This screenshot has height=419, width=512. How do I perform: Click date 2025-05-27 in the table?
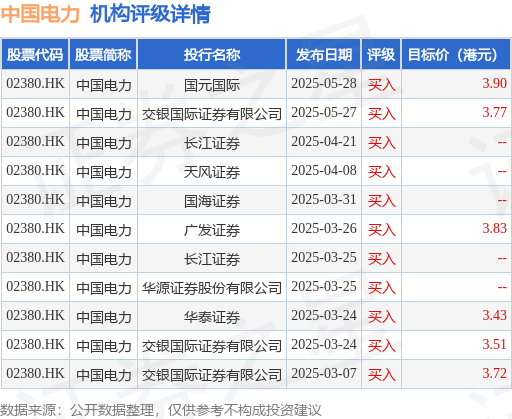click(x=324, y=112)
